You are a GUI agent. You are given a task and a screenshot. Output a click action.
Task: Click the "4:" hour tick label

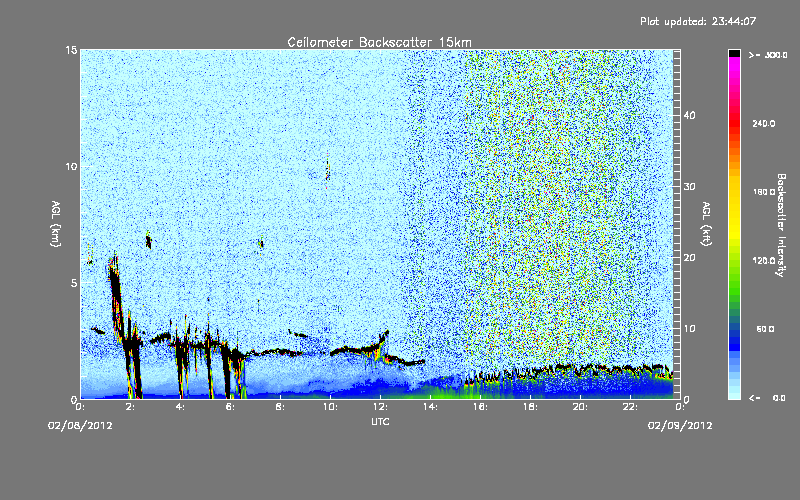coord(181,407)
